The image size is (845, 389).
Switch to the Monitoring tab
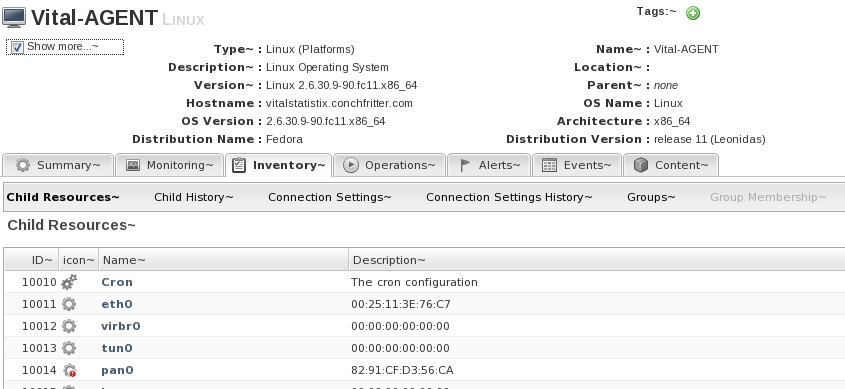169,165
